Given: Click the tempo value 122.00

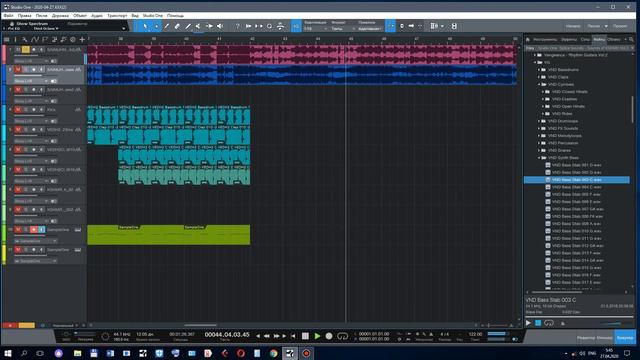Looking at the screenshot, I should click(475, 334).
